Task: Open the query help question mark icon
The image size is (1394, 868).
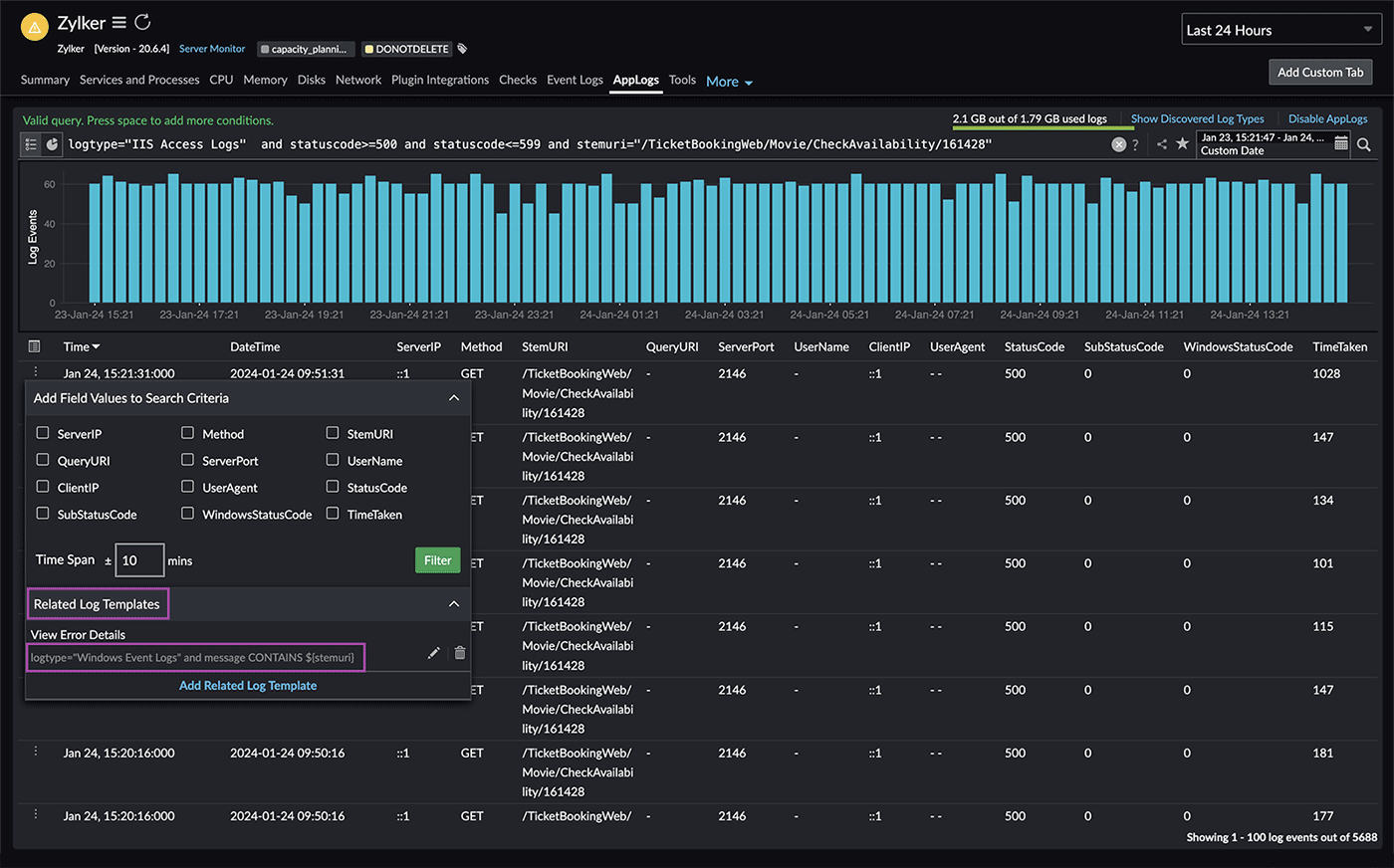Action: [x=1135, y=144]
